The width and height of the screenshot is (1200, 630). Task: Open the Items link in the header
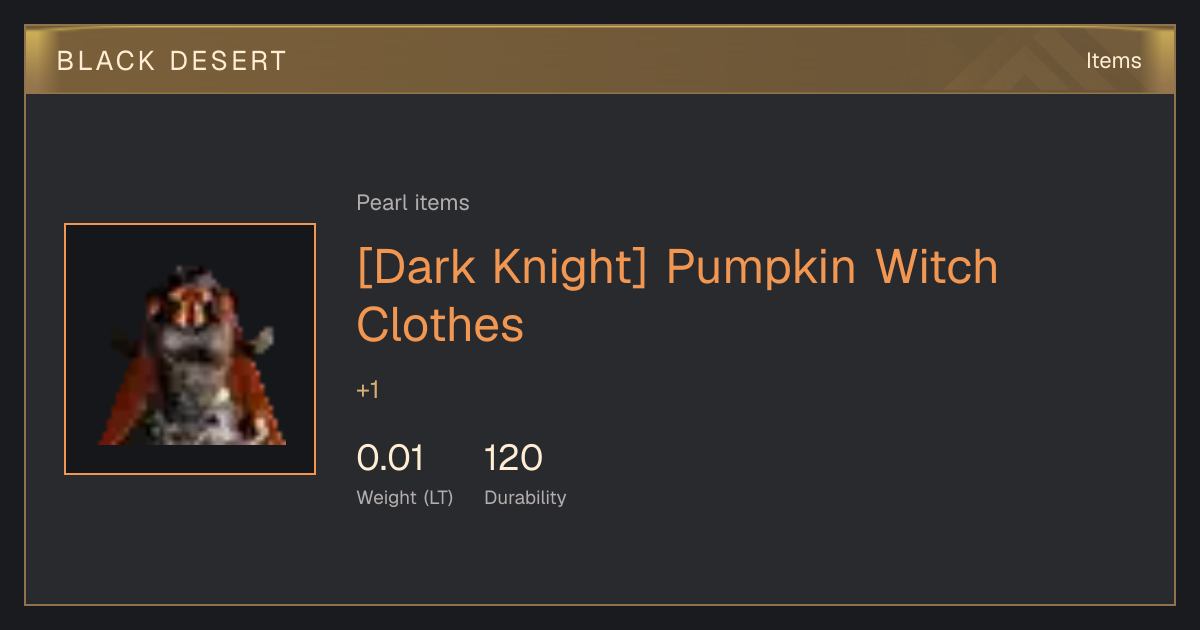tap(1113, 61)
